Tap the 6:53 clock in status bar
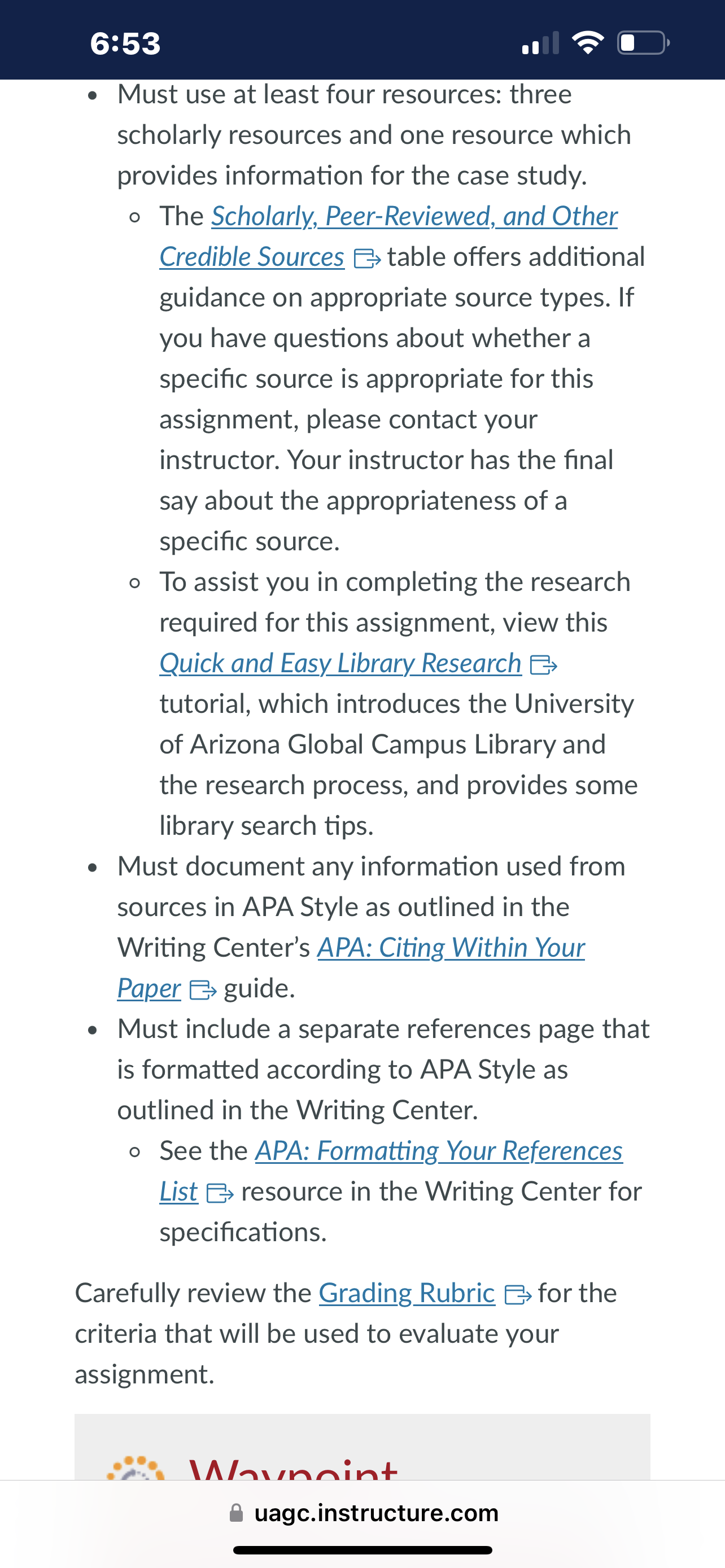 click(125, 43)
